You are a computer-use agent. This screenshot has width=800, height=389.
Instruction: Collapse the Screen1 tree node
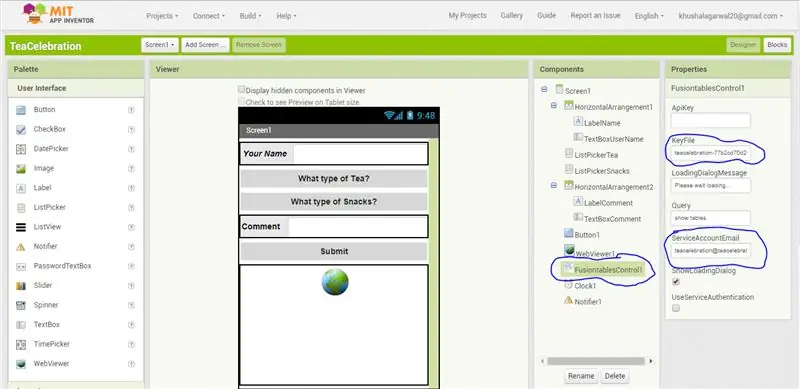click(x=544, y=89)
